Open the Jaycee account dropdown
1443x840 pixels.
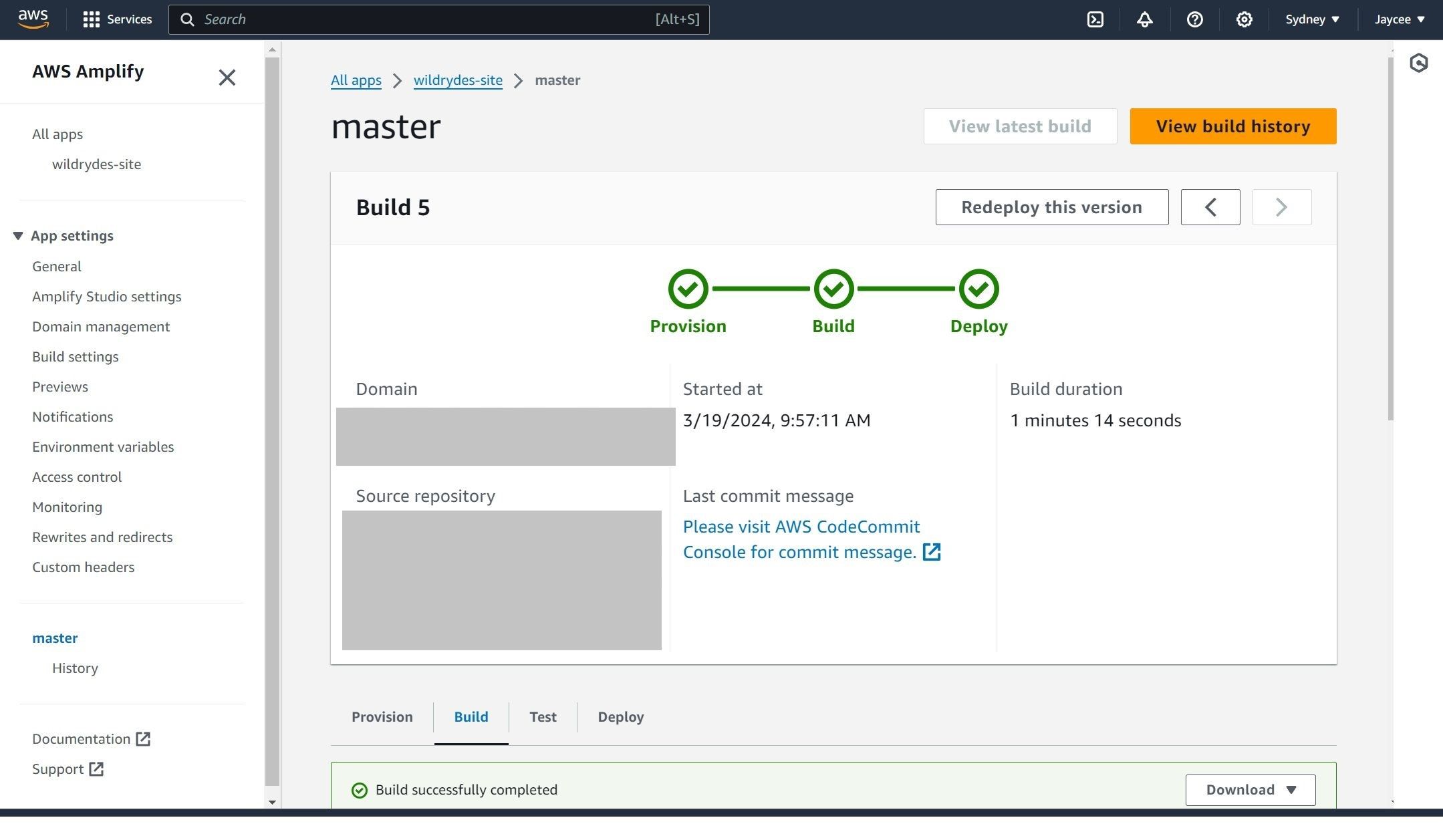pyautogui.click(x=1400, y=19)
